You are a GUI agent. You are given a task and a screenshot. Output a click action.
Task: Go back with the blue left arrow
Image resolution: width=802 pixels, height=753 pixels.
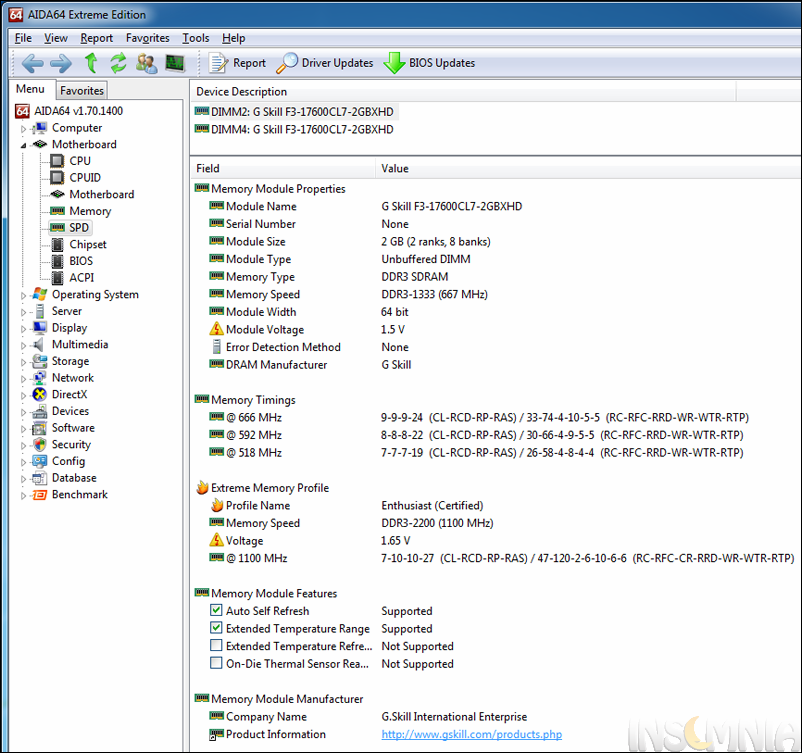coord(32,63)
